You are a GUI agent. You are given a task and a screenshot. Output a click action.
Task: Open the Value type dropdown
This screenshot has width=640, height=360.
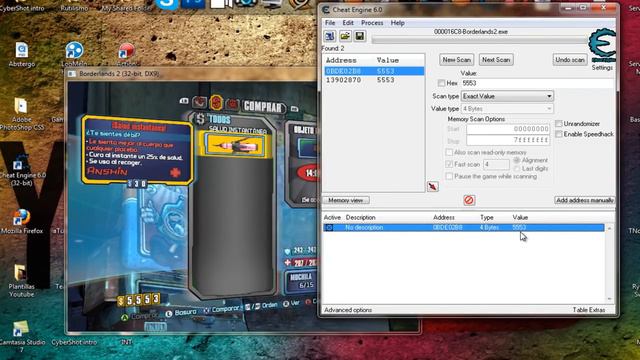pyautogui.click(x=507, y=109)
